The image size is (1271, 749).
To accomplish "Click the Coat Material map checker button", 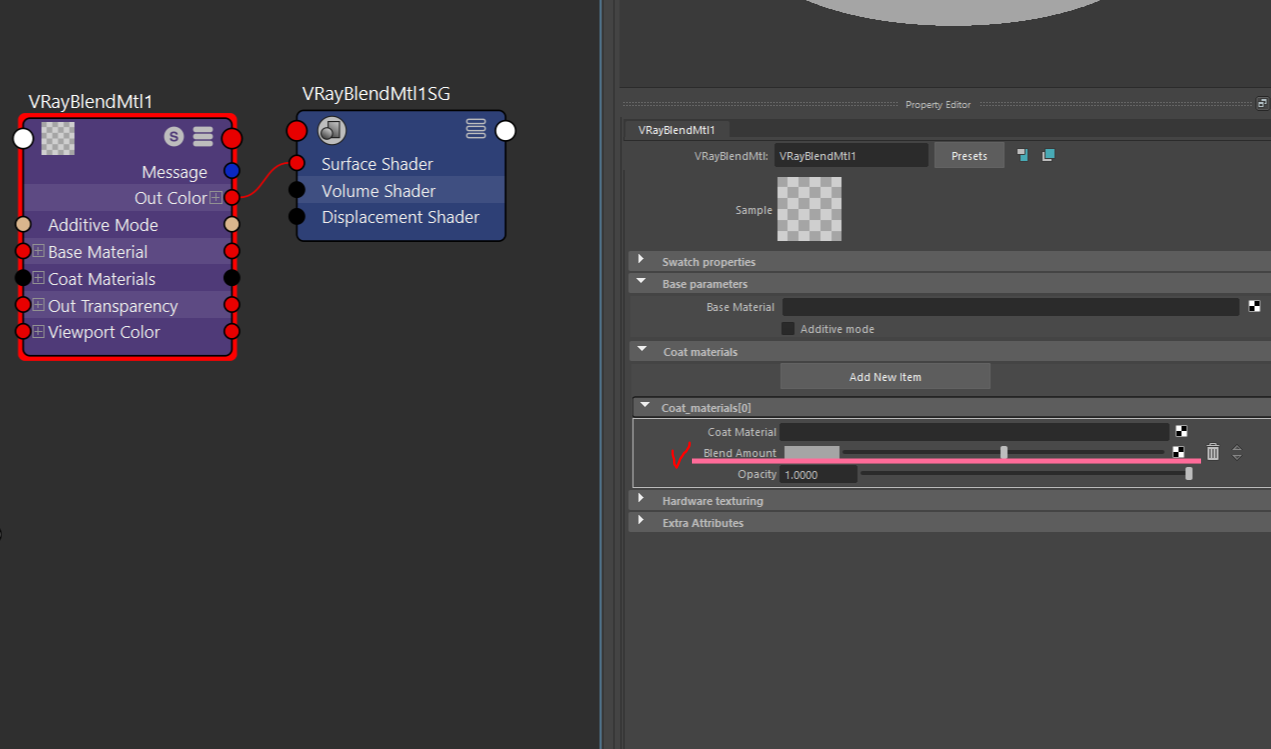I will click(1181, 431).
